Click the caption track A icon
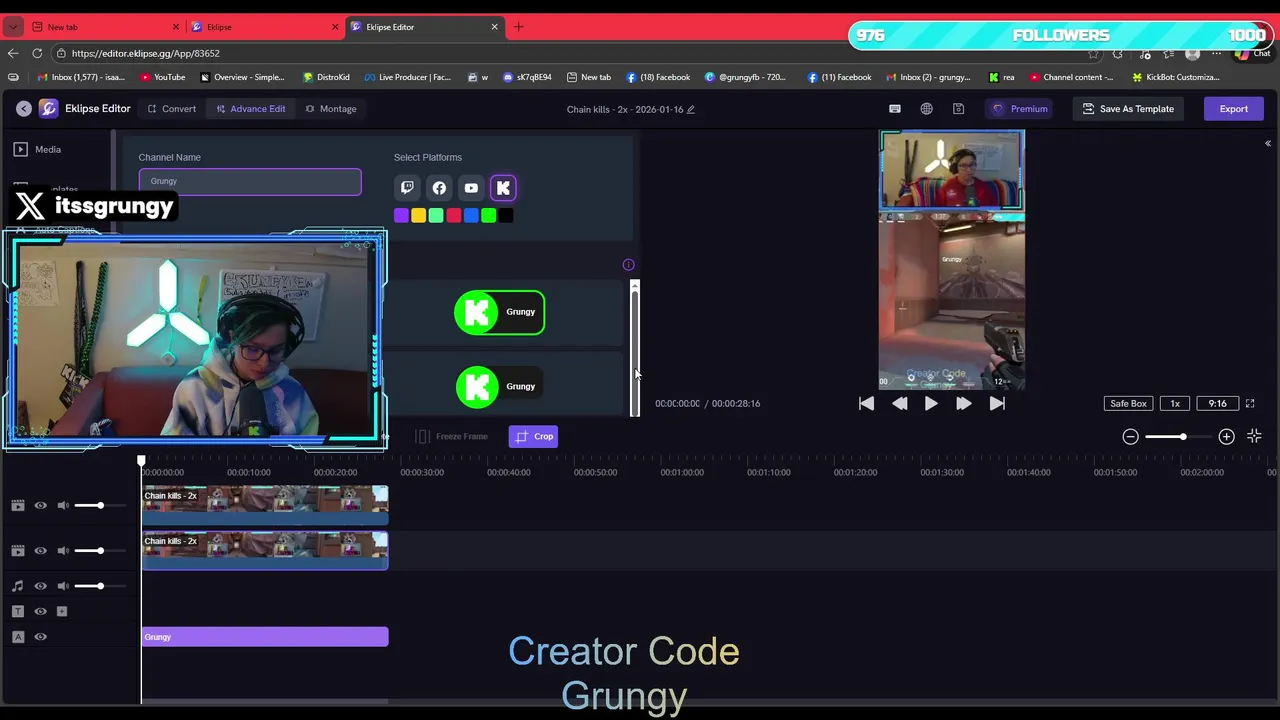 [18, 637]
